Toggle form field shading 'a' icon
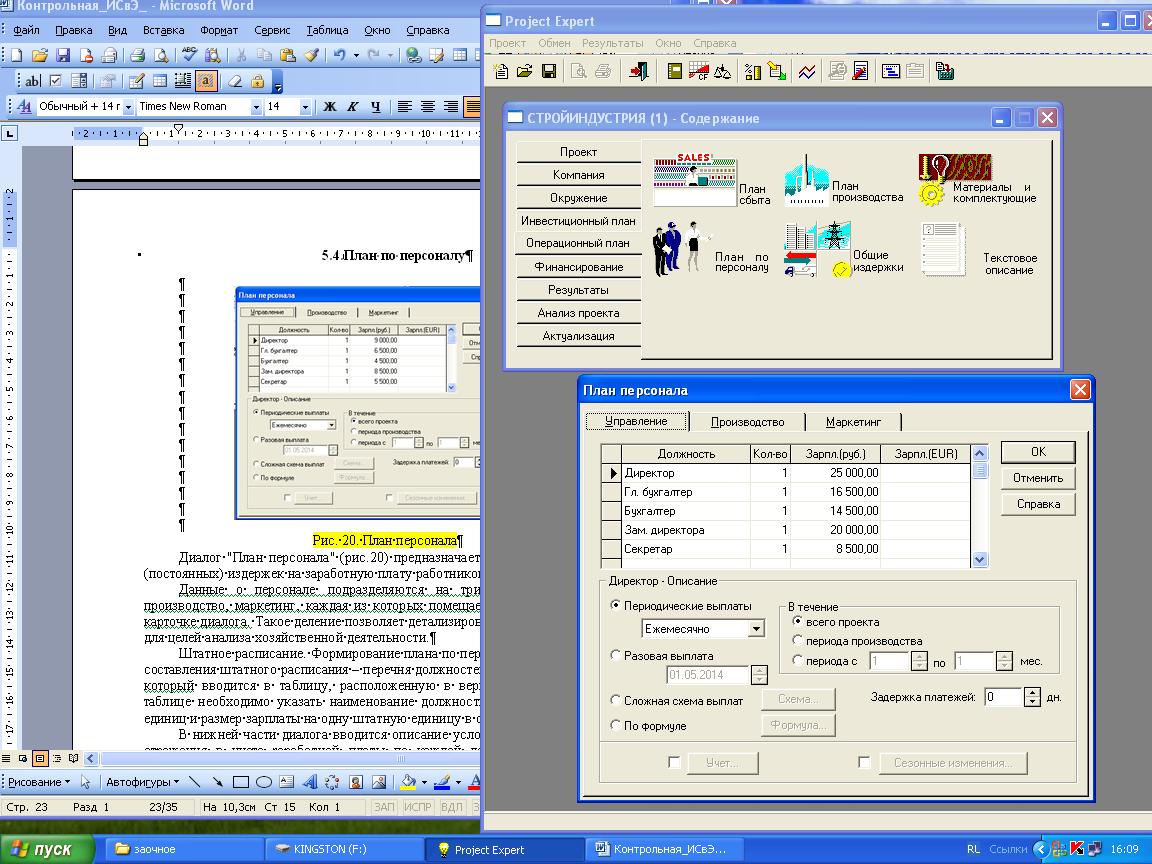This screenshot has height=864, width=1152. [x=206, y=81]
